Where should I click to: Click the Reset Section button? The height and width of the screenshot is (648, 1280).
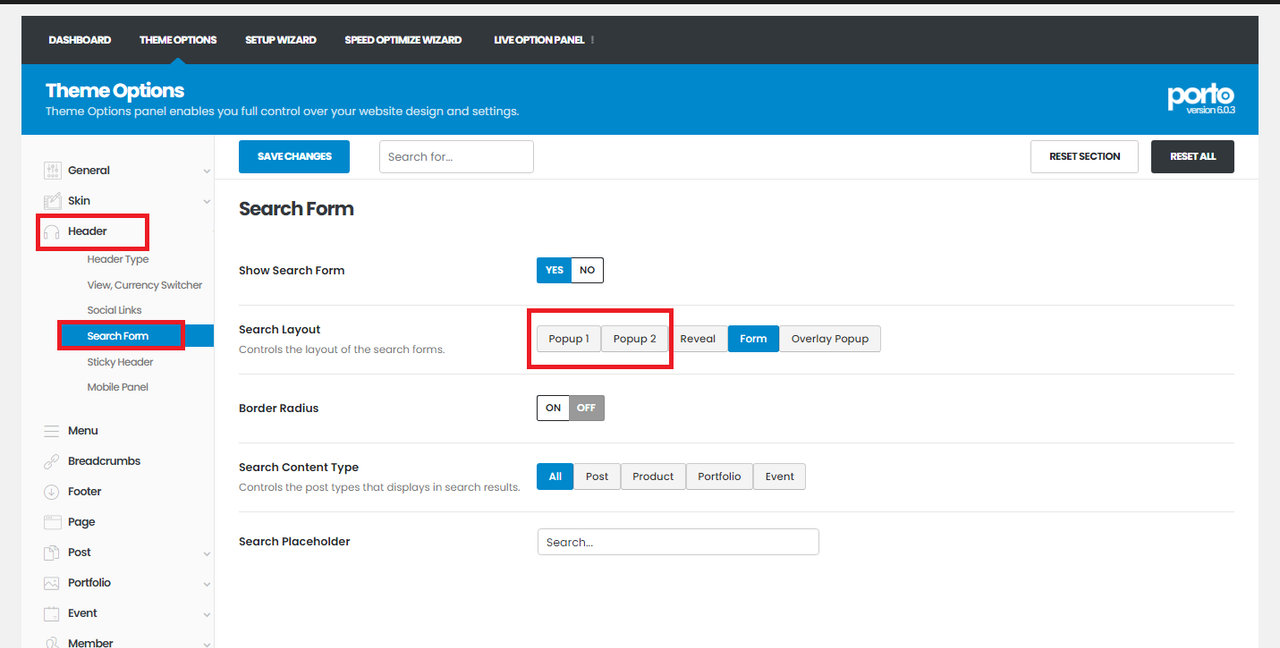[x=1085, y=157]
